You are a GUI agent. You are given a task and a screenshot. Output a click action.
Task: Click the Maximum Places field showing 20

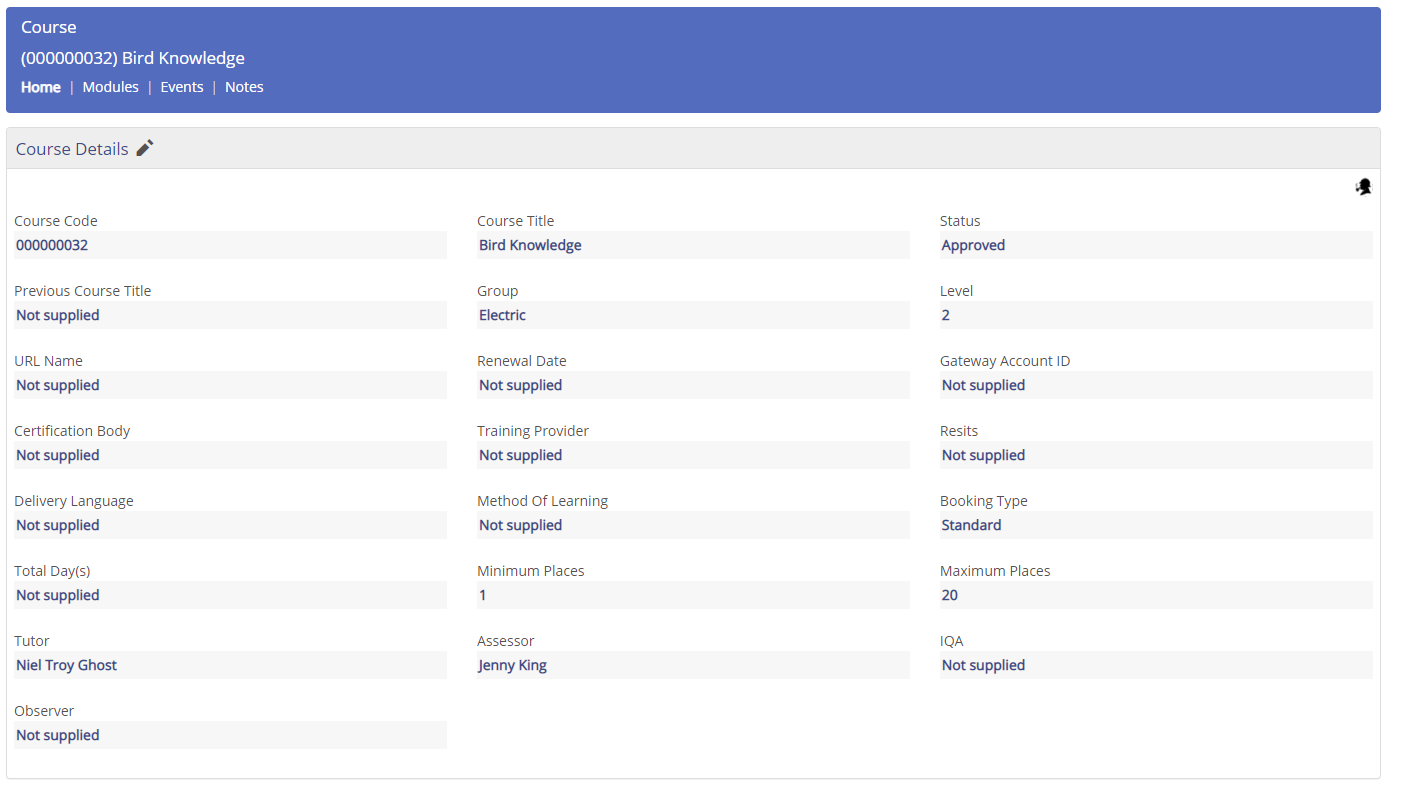1156,595
